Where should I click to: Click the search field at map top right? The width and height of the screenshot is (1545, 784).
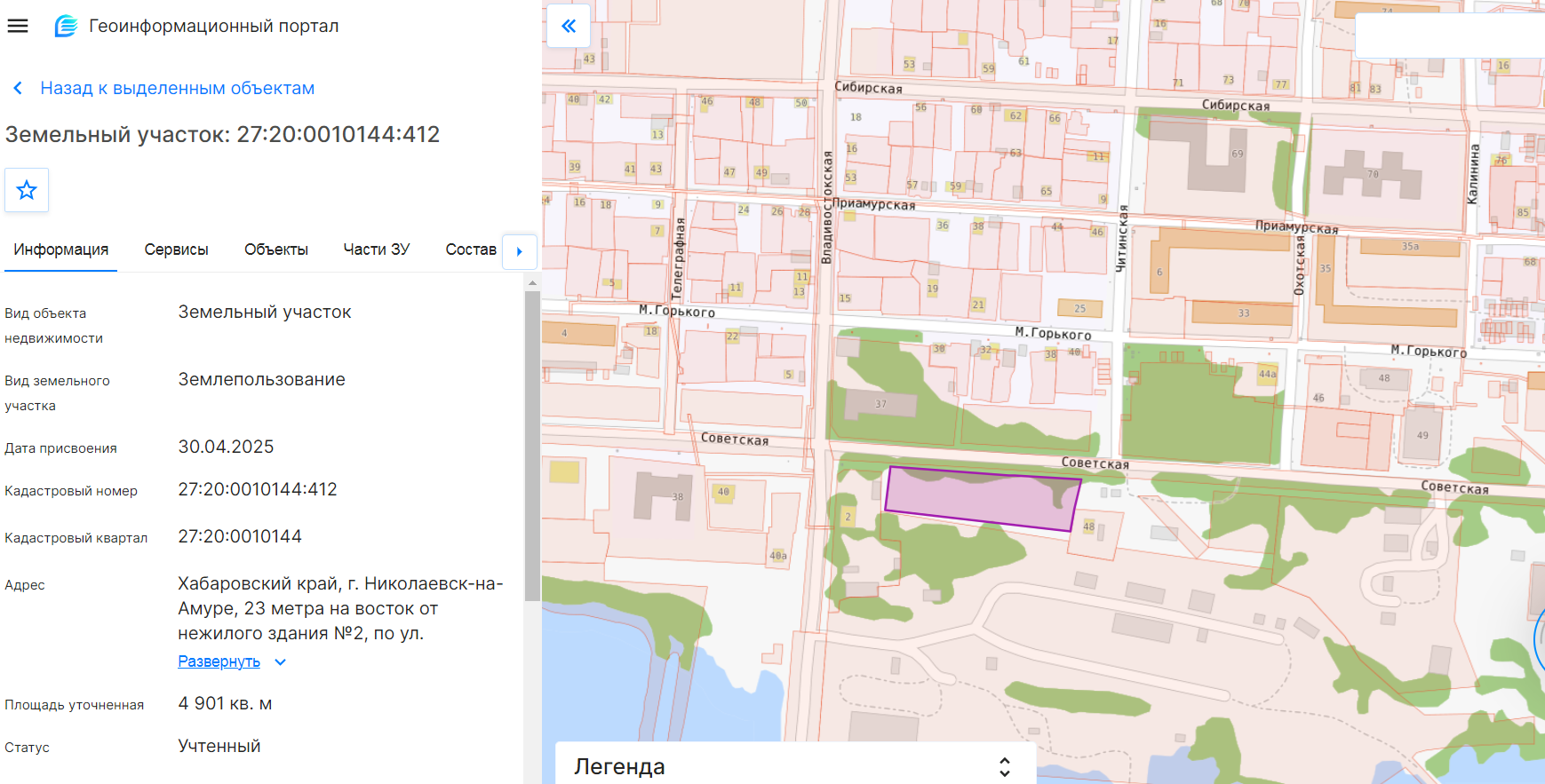point(1450,36)
